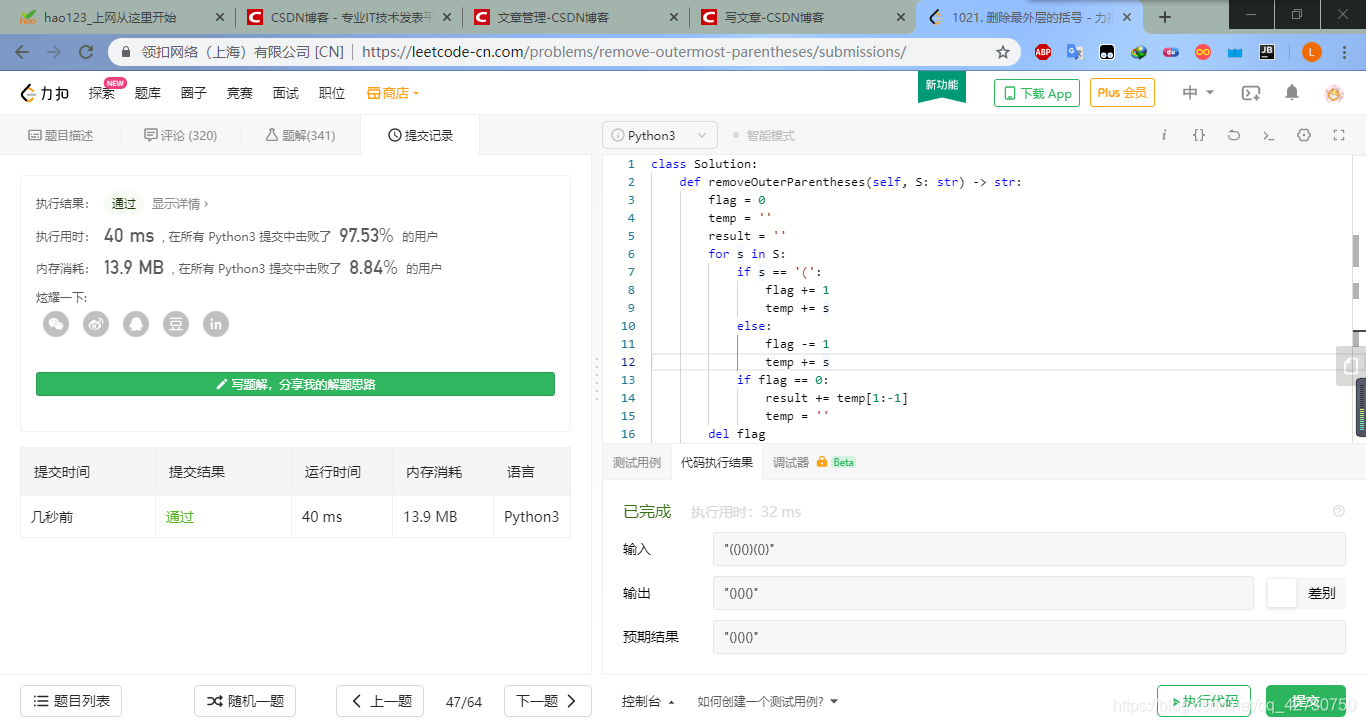Open the user avatar menu
Image resolution: width=1366 pixels, height=724 pixels.
[x=1334, y=93]
